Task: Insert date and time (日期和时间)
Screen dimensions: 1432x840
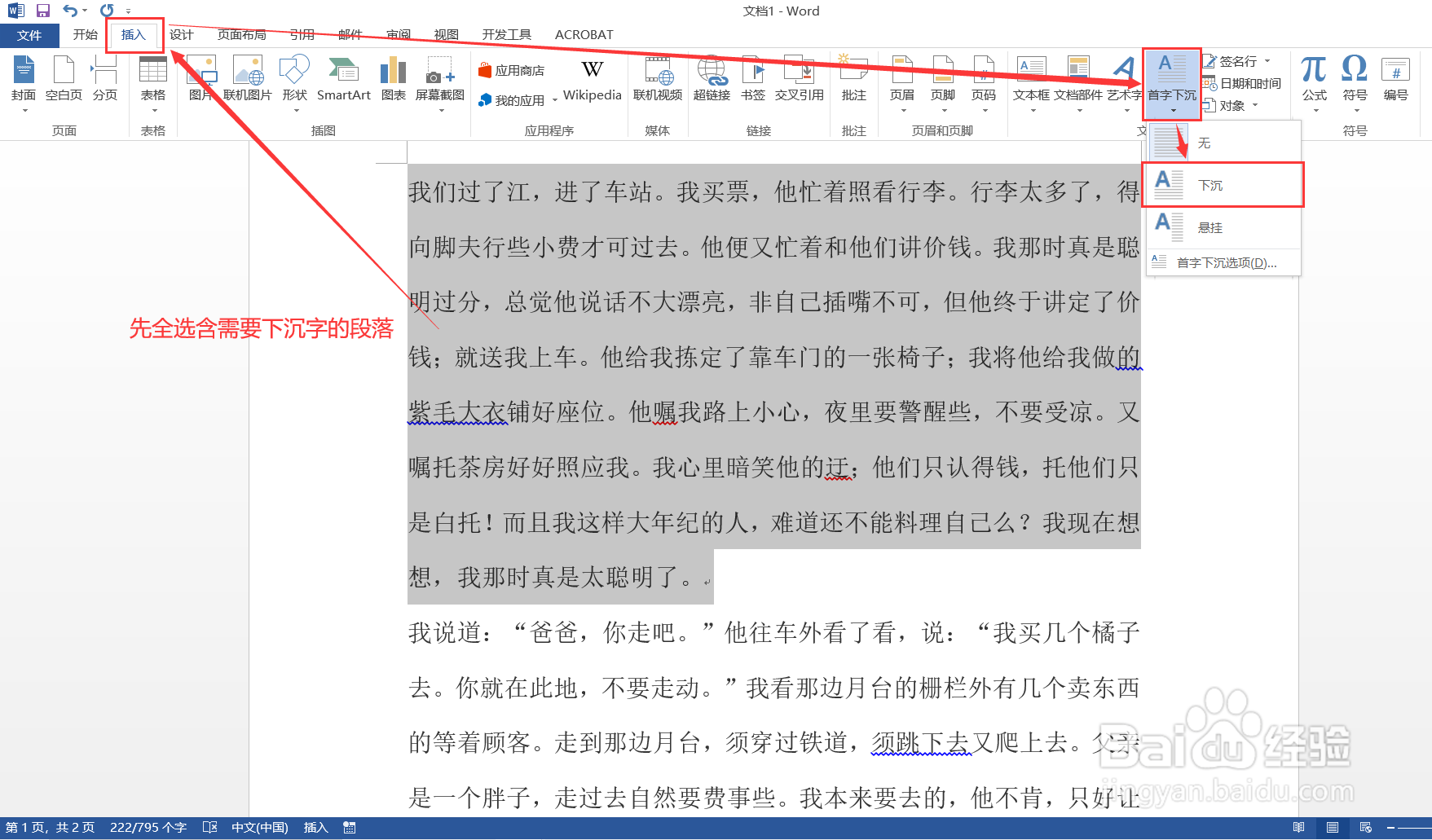Action: pos(1242,83)
